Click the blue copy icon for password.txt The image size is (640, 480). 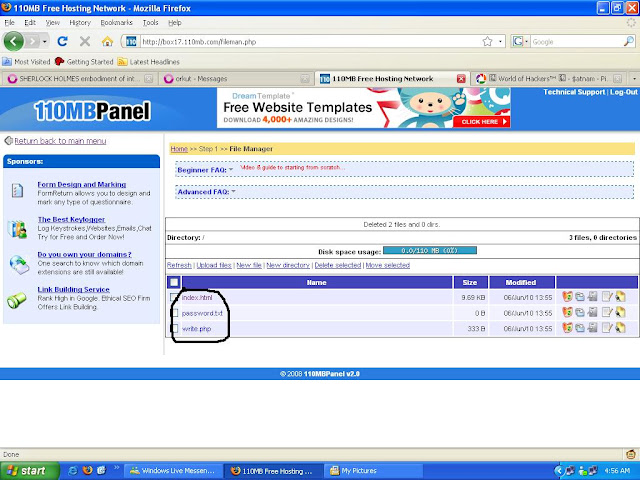(x=580, y=313)
